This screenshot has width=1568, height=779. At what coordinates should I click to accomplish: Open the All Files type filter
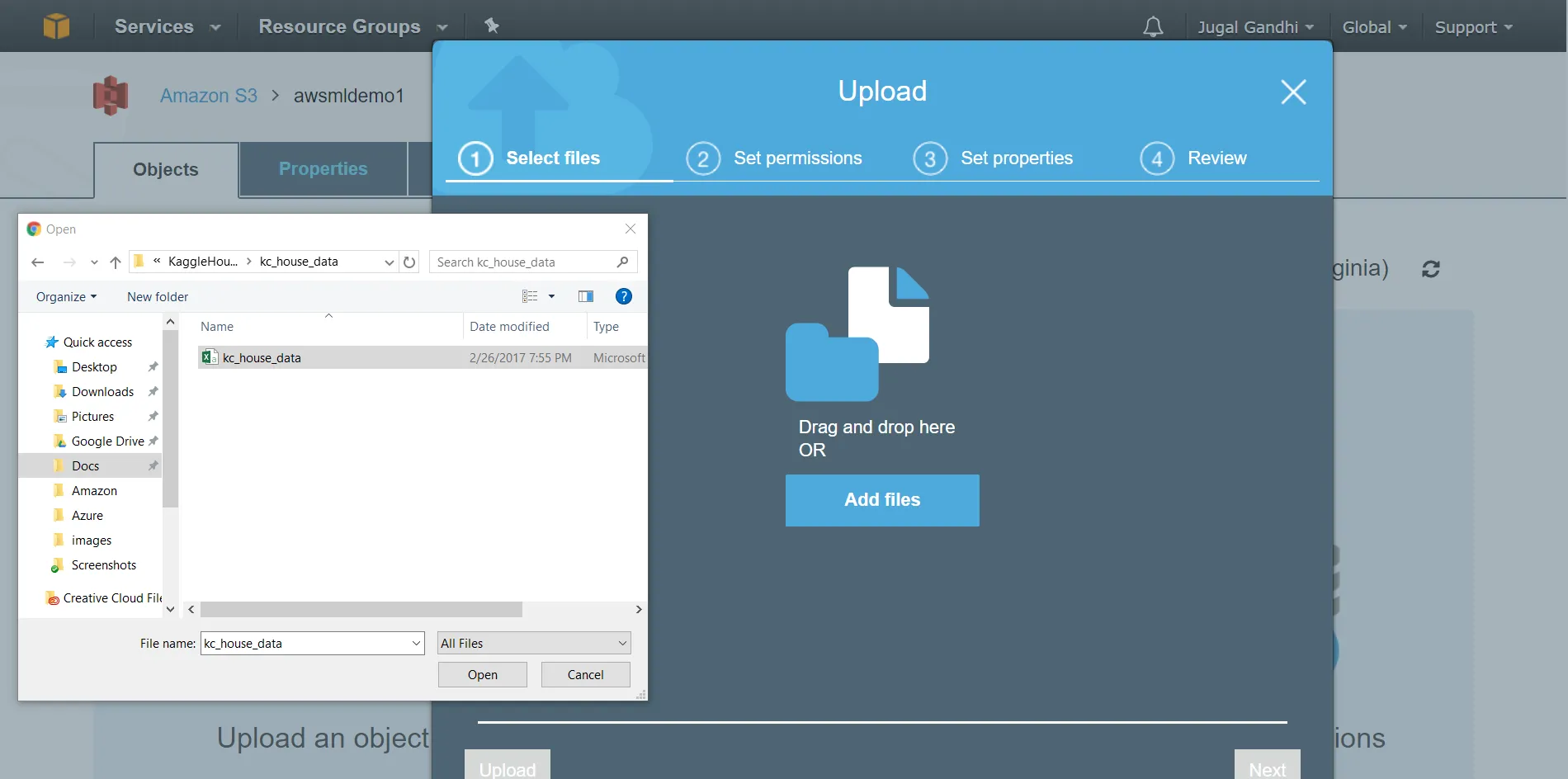534,643
